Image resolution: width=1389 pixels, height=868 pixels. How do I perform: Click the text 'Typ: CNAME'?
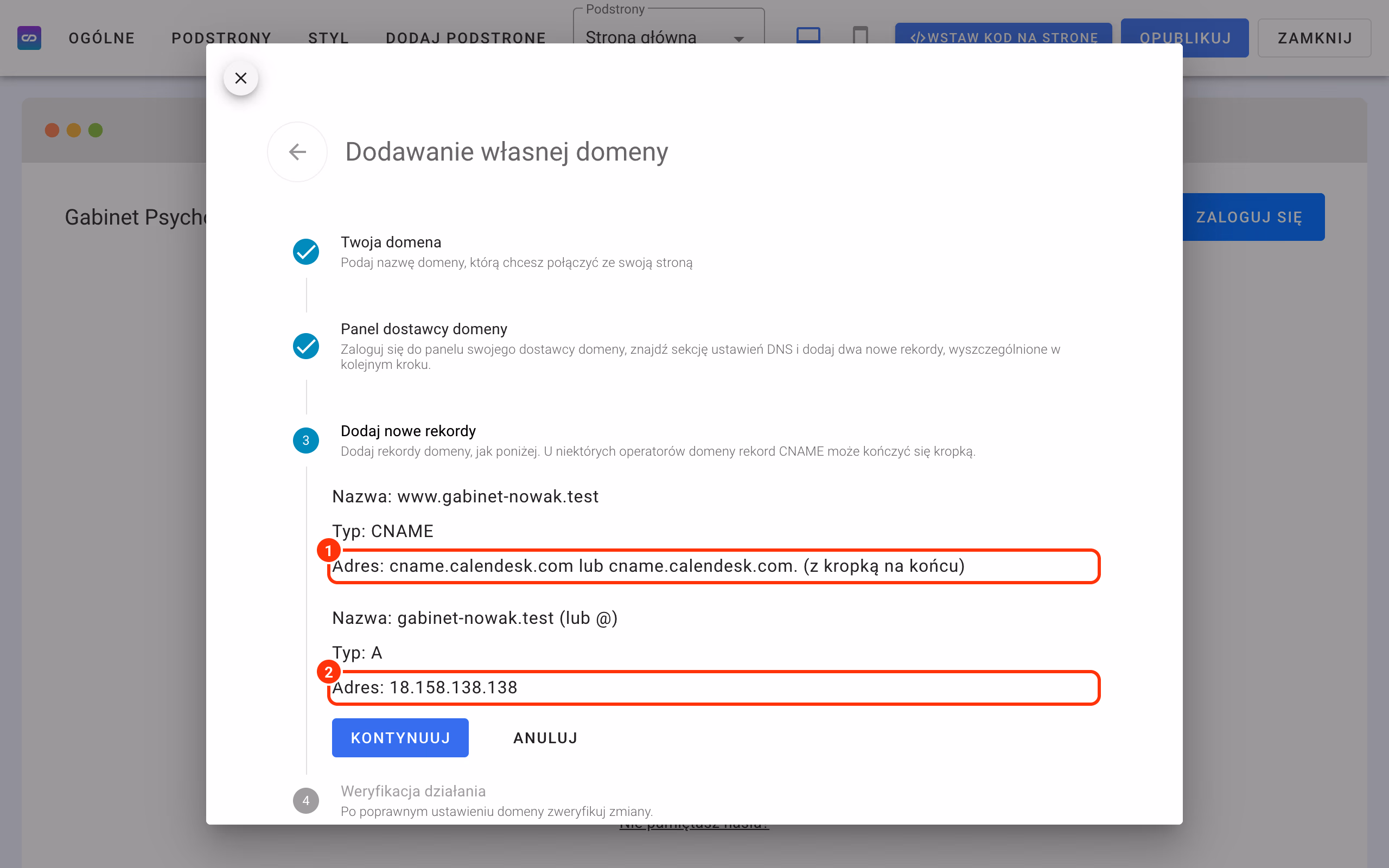pos(383,531)
